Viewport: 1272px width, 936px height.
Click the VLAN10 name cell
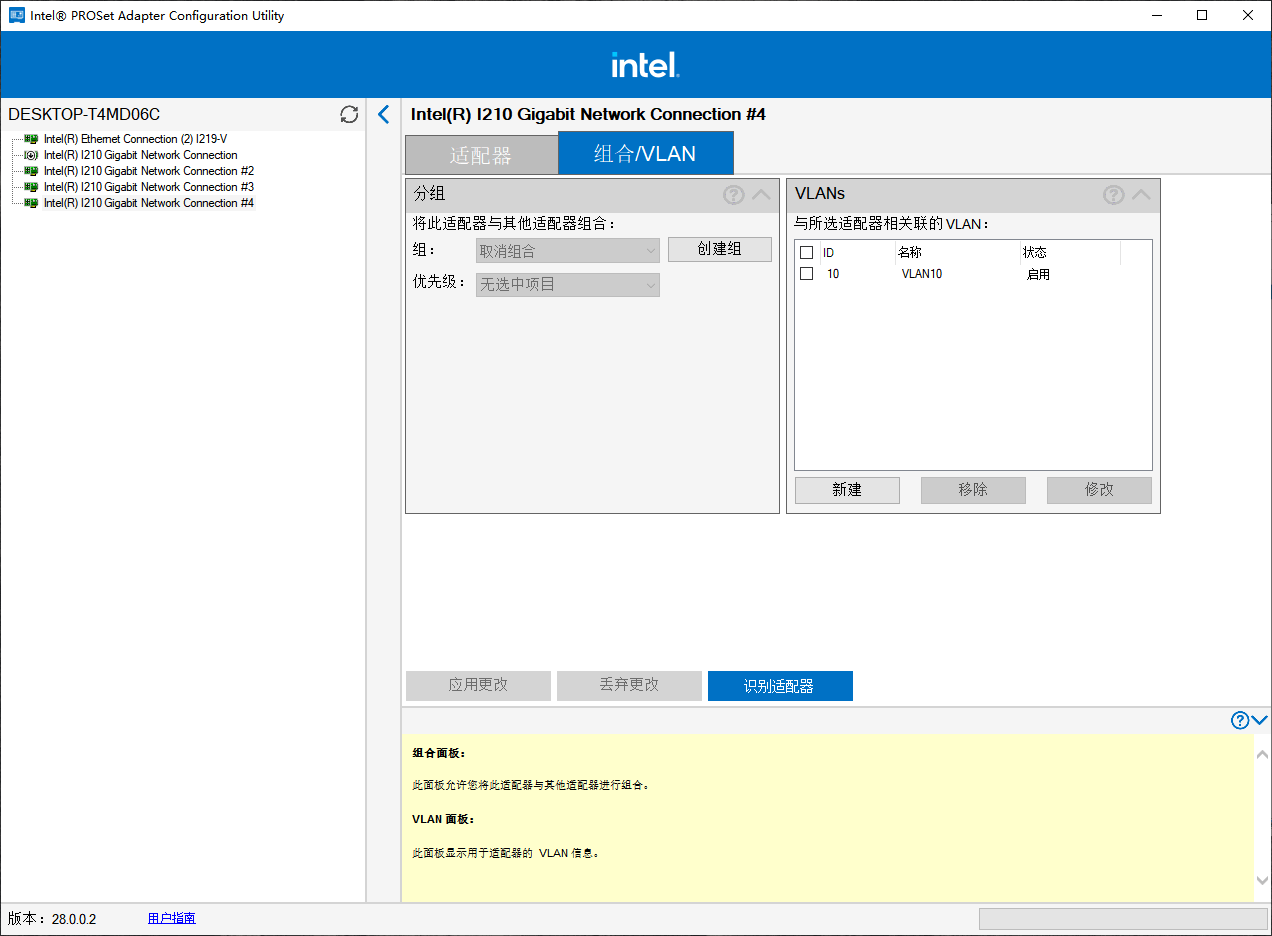click(x=922, y=274)
